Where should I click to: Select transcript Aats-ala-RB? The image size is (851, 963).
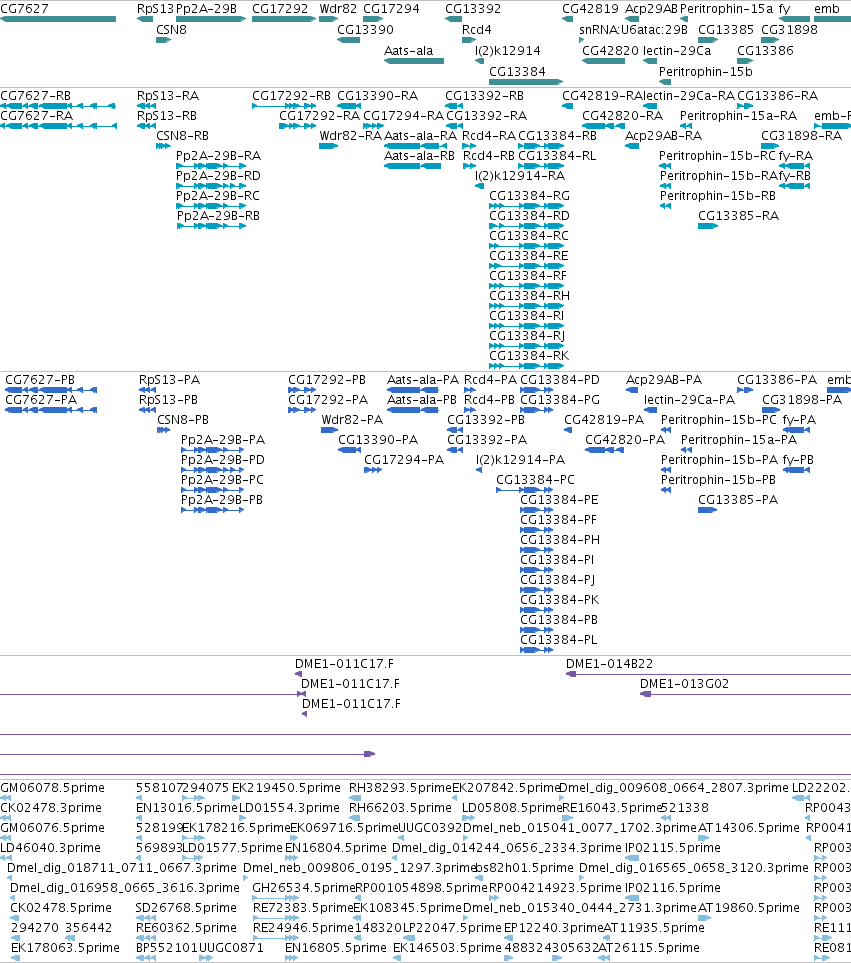tap(419, 156)
